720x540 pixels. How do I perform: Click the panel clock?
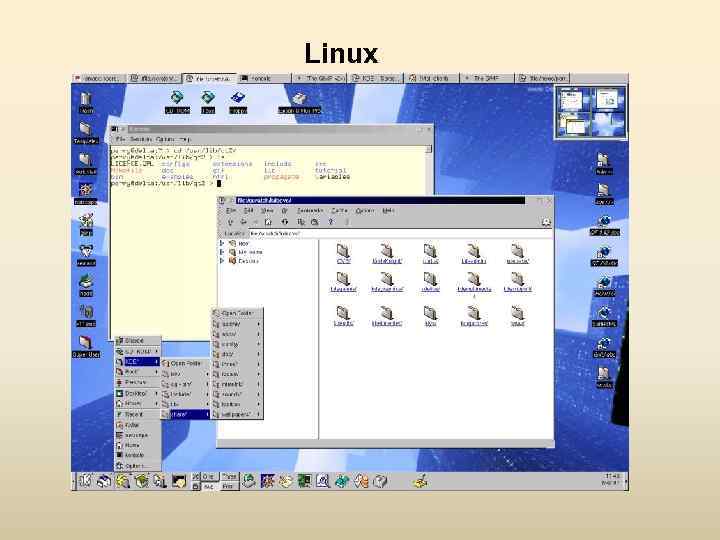[x=613, y=480]
